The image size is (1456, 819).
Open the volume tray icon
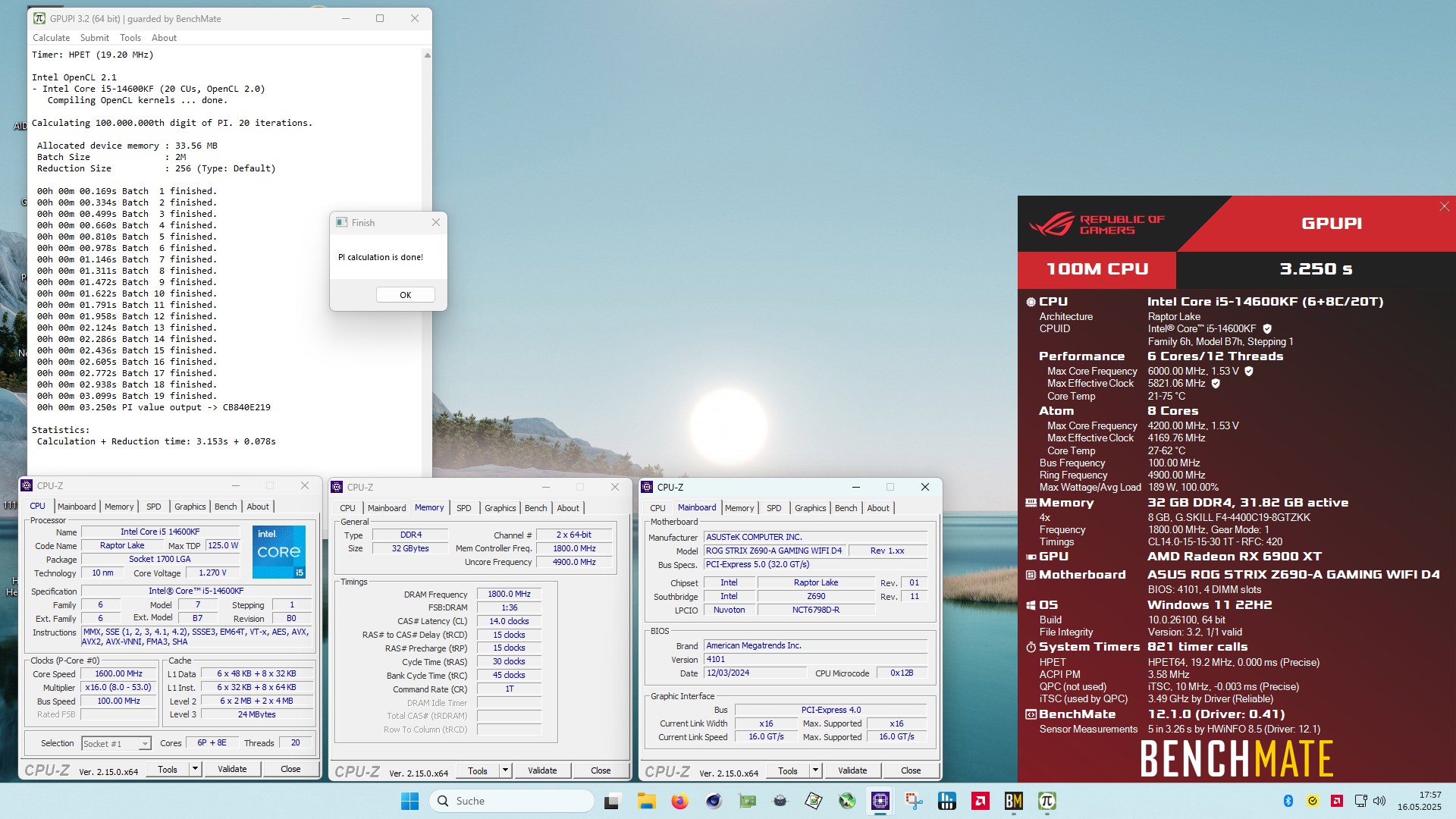coord(1379,801)
